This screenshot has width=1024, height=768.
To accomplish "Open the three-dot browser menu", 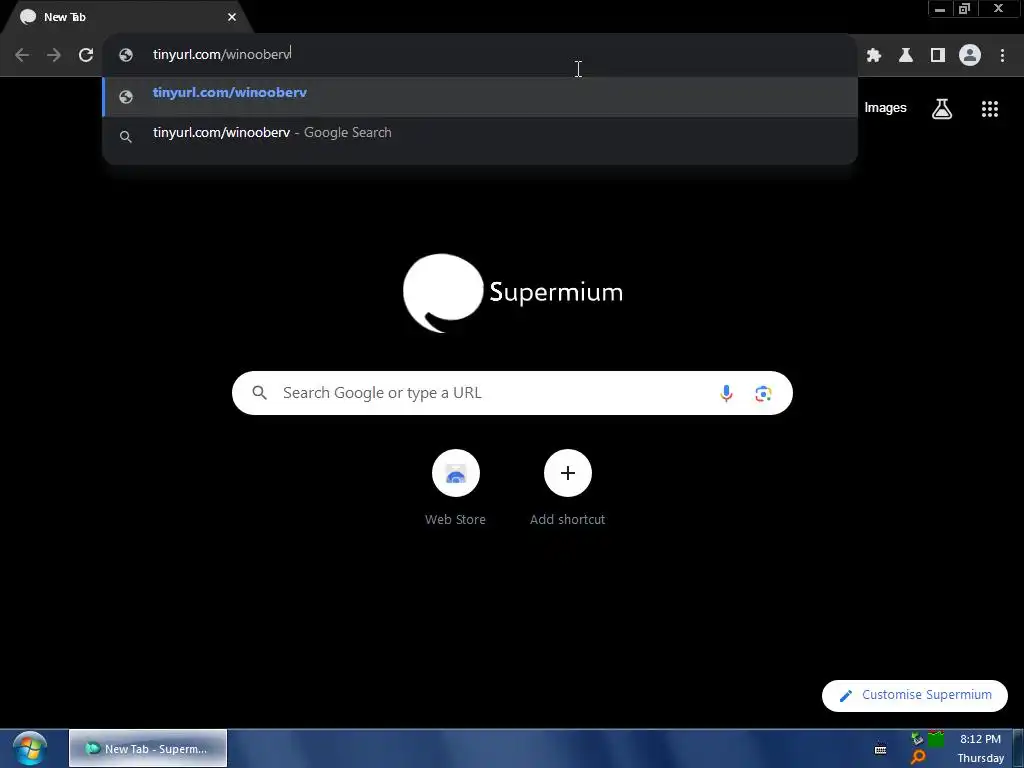I will [x=1002, y=56].
